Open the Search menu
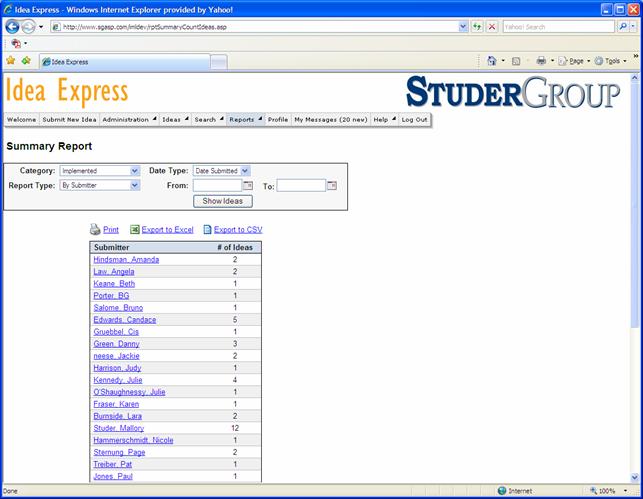 (x=209, y=119)
